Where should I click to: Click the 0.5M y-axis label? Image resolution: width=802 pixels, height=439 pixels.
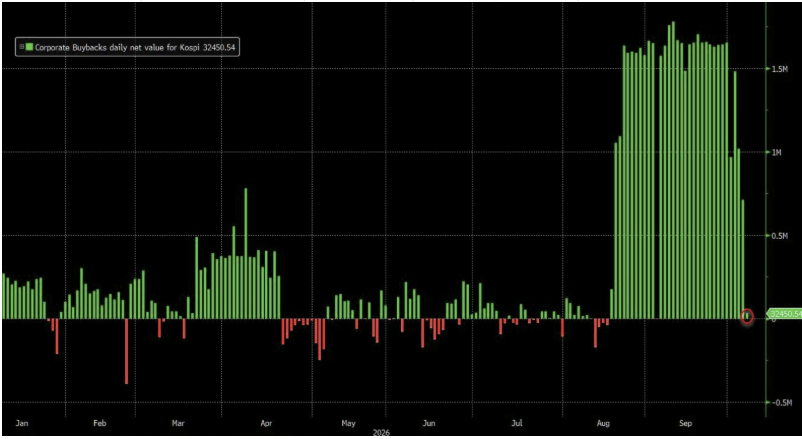[x=779, y=236]
